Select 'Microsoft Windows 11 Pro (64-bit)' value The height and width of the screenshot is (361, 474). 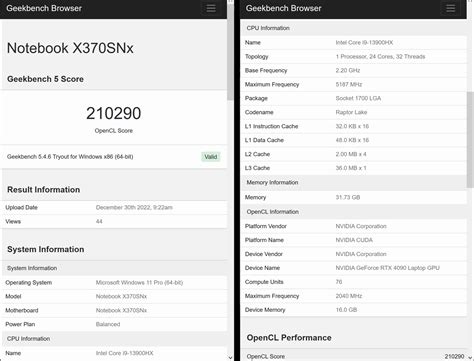click(x=139, y=283)
